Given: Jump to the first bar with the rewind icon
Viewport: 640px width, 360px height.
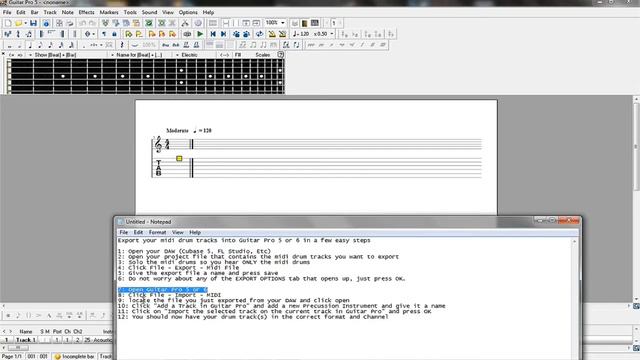Looking at the screenshot, I should click(x=213, y=34).
